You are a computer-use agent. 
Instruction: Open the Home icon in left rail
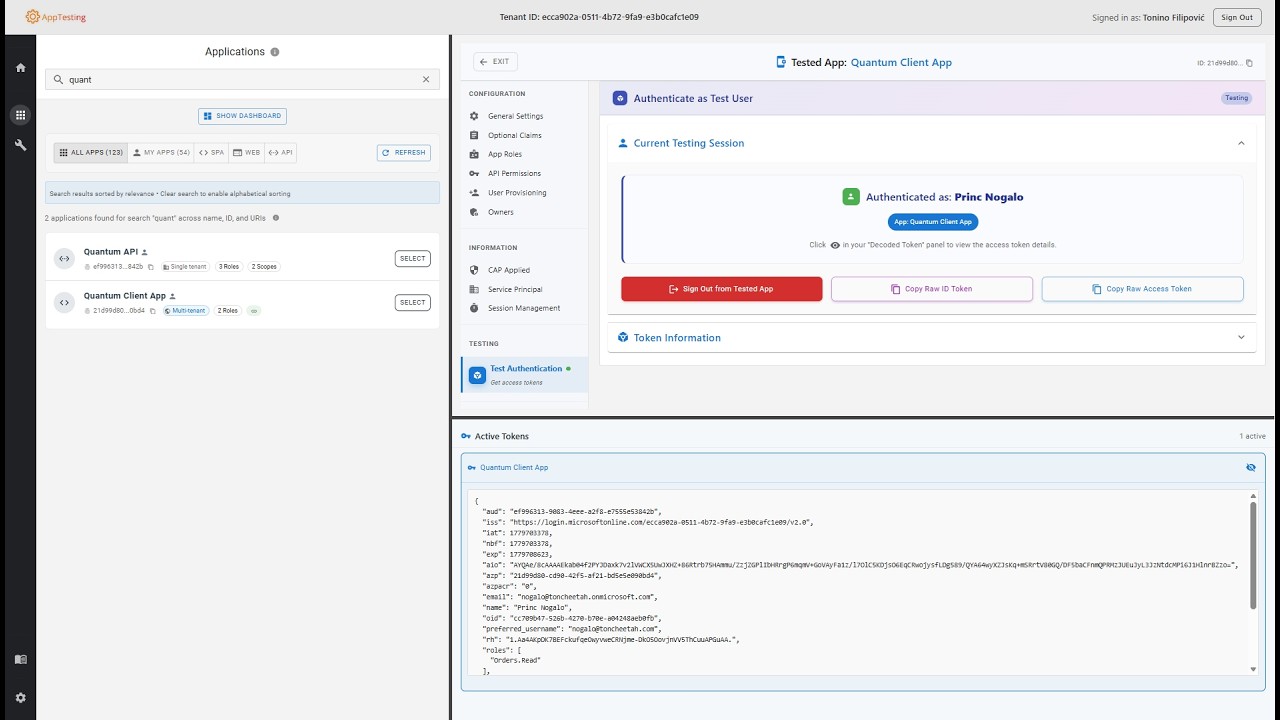point(20,68)
